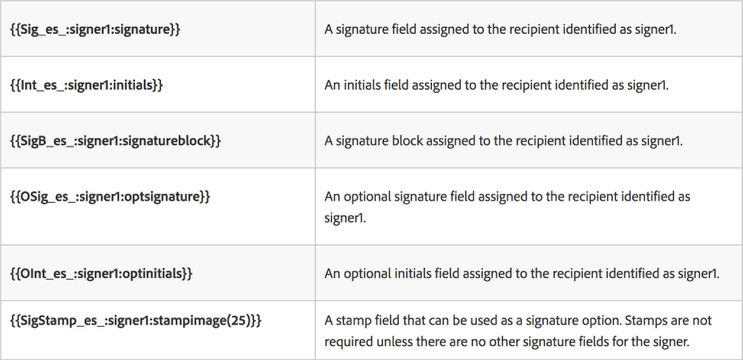This screenshot has width=743, height=360.
Task: Click the {{Sig_es_:signer1:signature}} tag text
Action: [x=95, y=29]
